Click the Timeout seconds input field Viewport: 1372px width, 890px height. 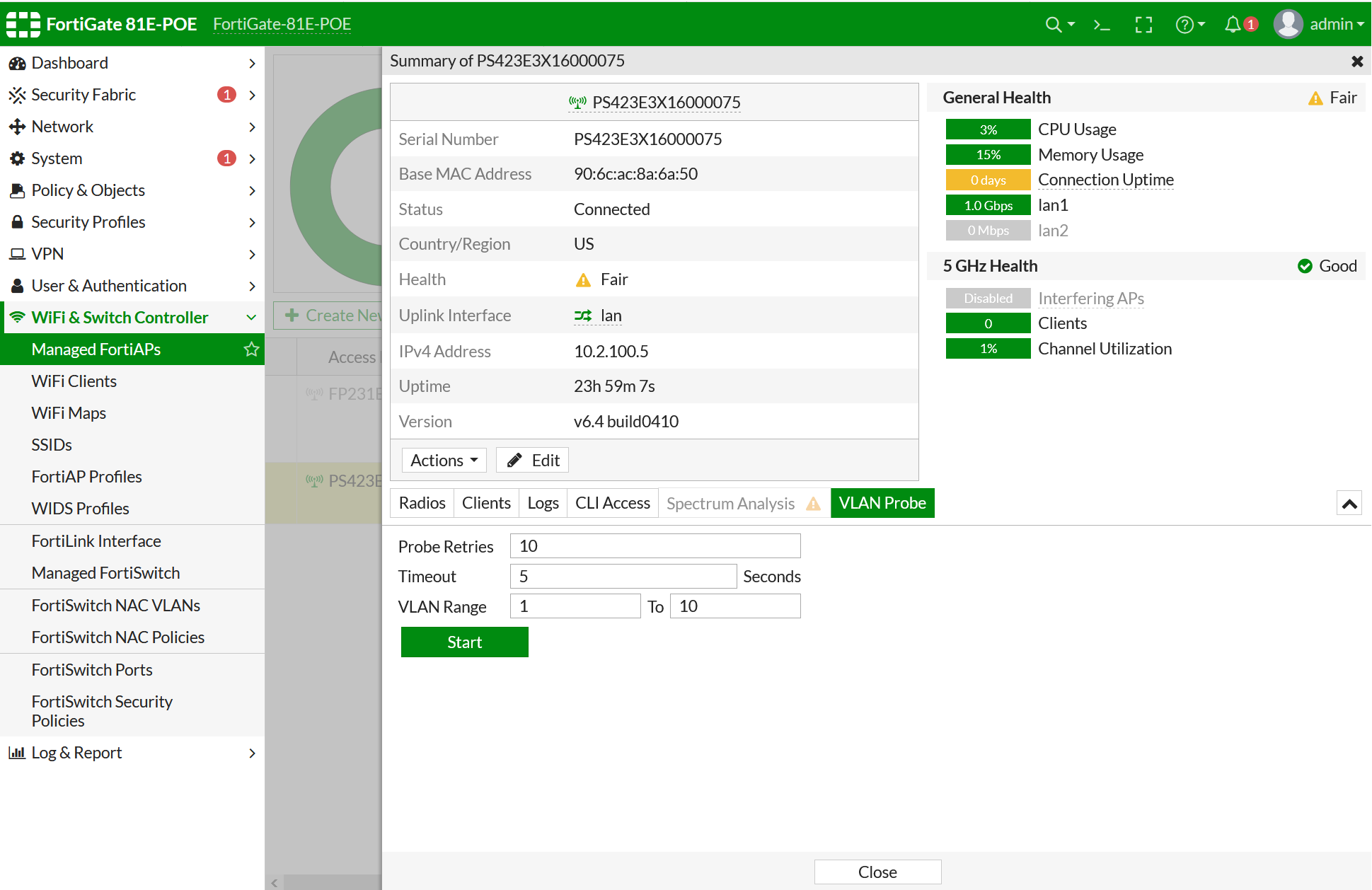pyautogui.click(x=623, y=577)
